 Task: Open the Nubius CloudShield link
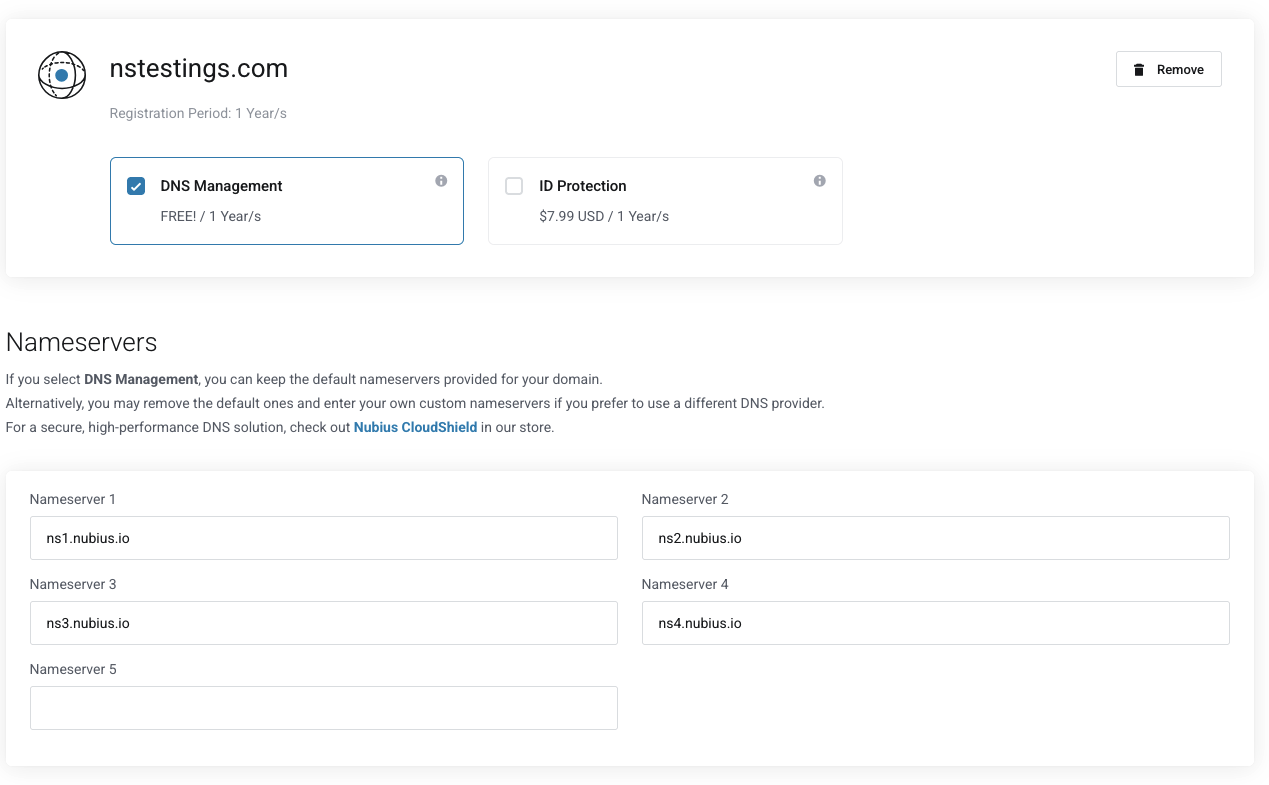[415, 427]
